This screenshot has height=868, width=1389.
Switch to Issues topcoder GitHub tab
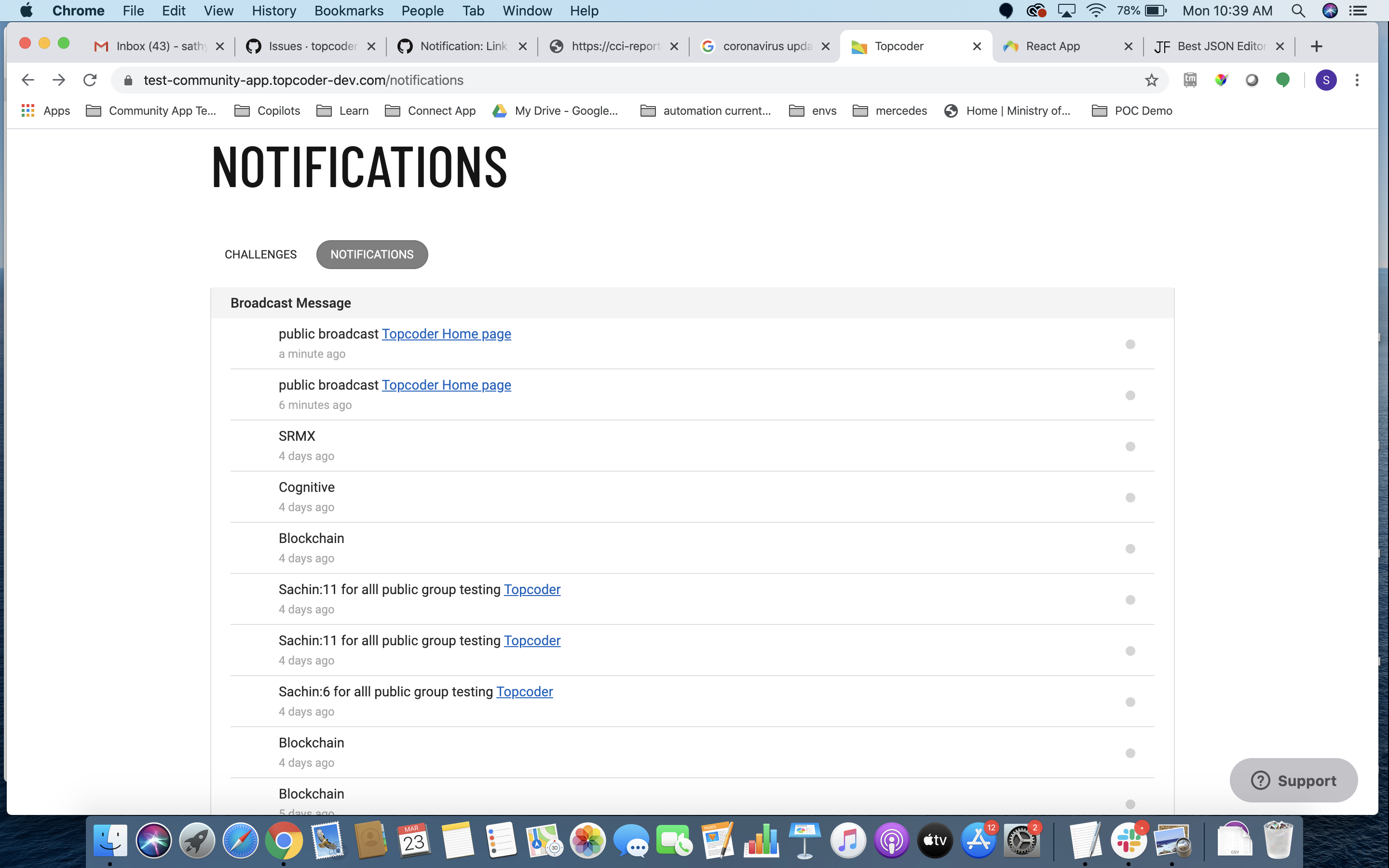[310, 46]
